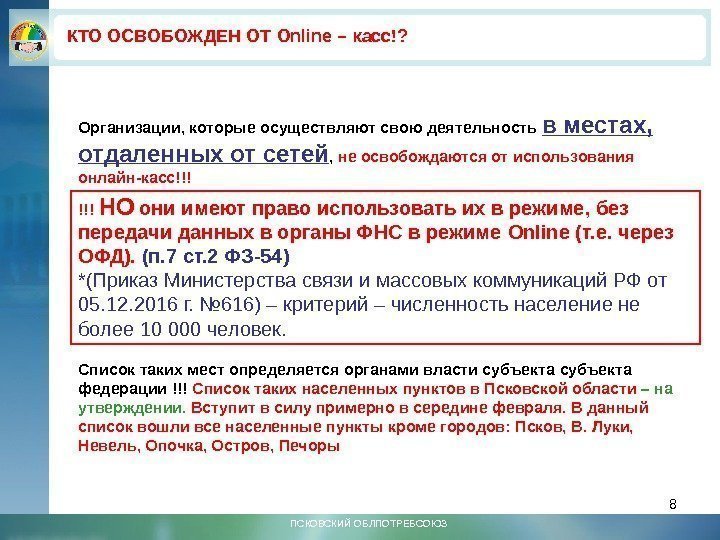Click the underlined text 'в местах,'
Image resolution: width=720 pixels, height=540 pixels.
597,125
